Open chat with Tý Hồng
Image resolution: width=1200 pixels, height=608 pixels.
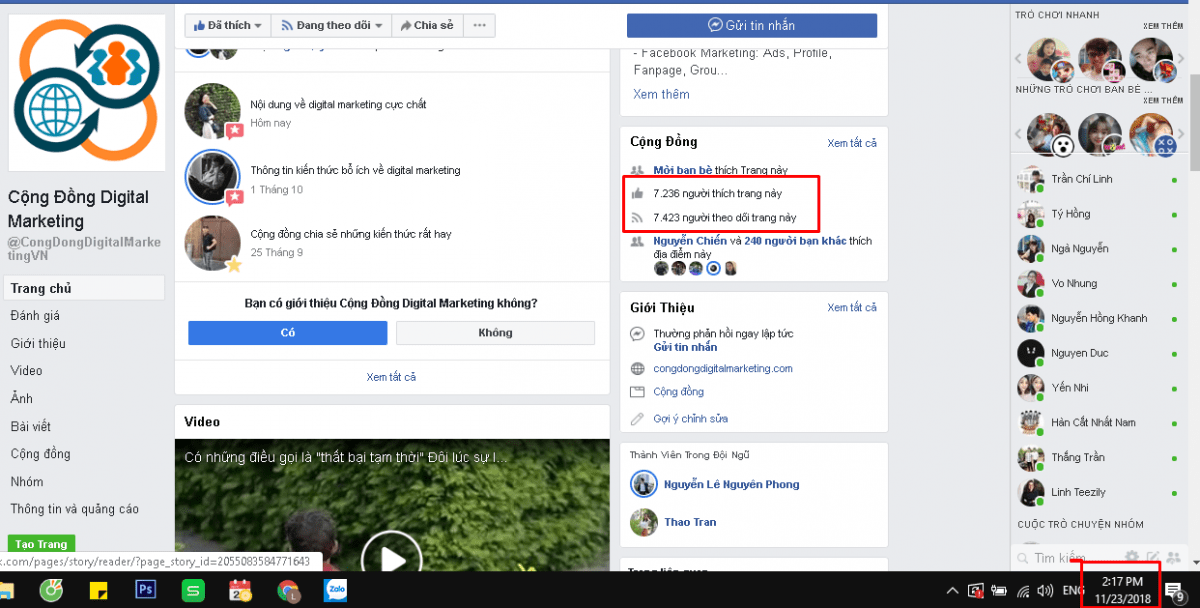click(x=1097, y=214)
